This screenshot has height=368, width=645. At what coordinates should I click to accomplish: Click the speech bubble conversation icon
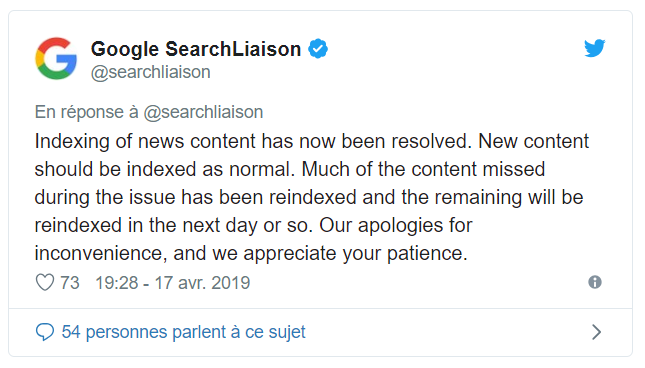click(x=45, y=332)
